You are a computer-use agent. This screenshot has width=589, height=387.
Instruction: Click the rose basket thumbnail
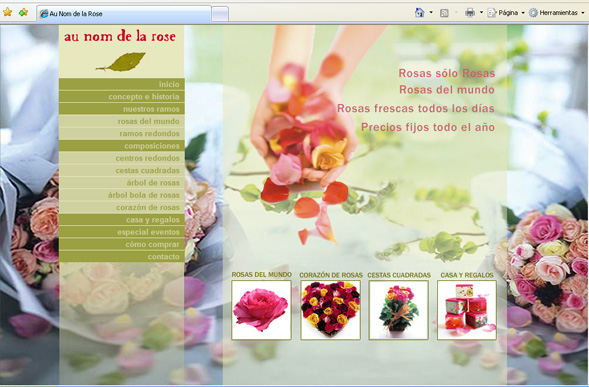tap(399, 310)
